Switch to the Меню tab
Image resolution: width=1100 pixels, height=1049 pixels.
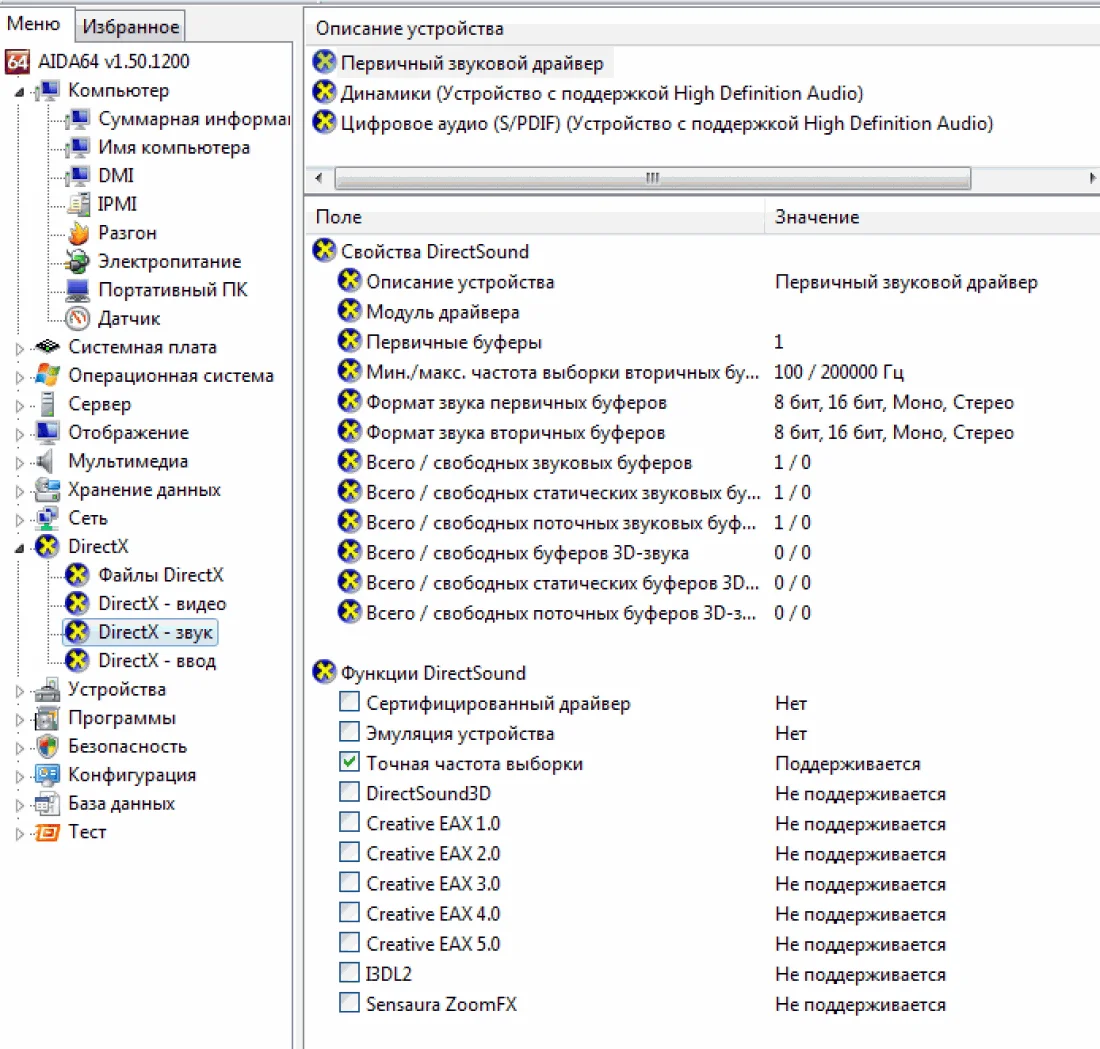pos(34,25)
